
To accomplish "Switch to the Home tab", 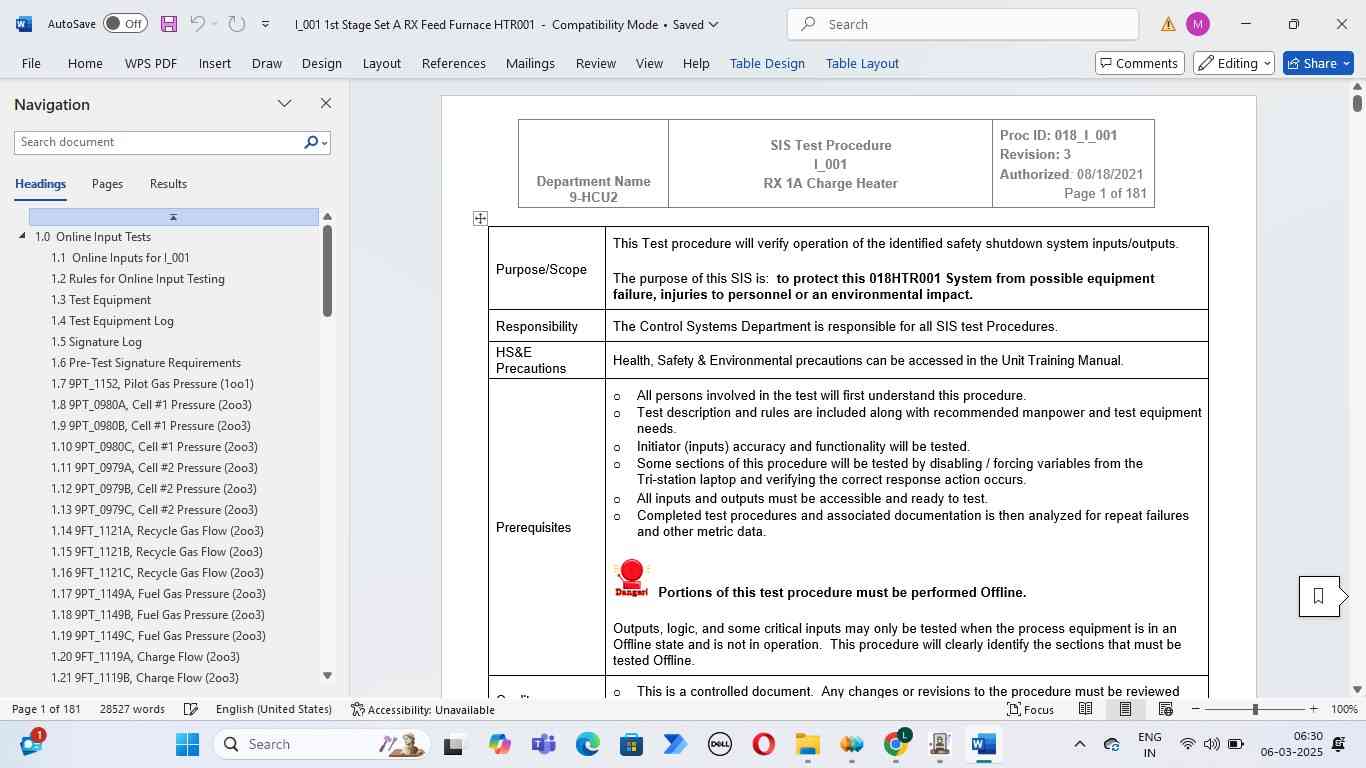I will [85, 63].
